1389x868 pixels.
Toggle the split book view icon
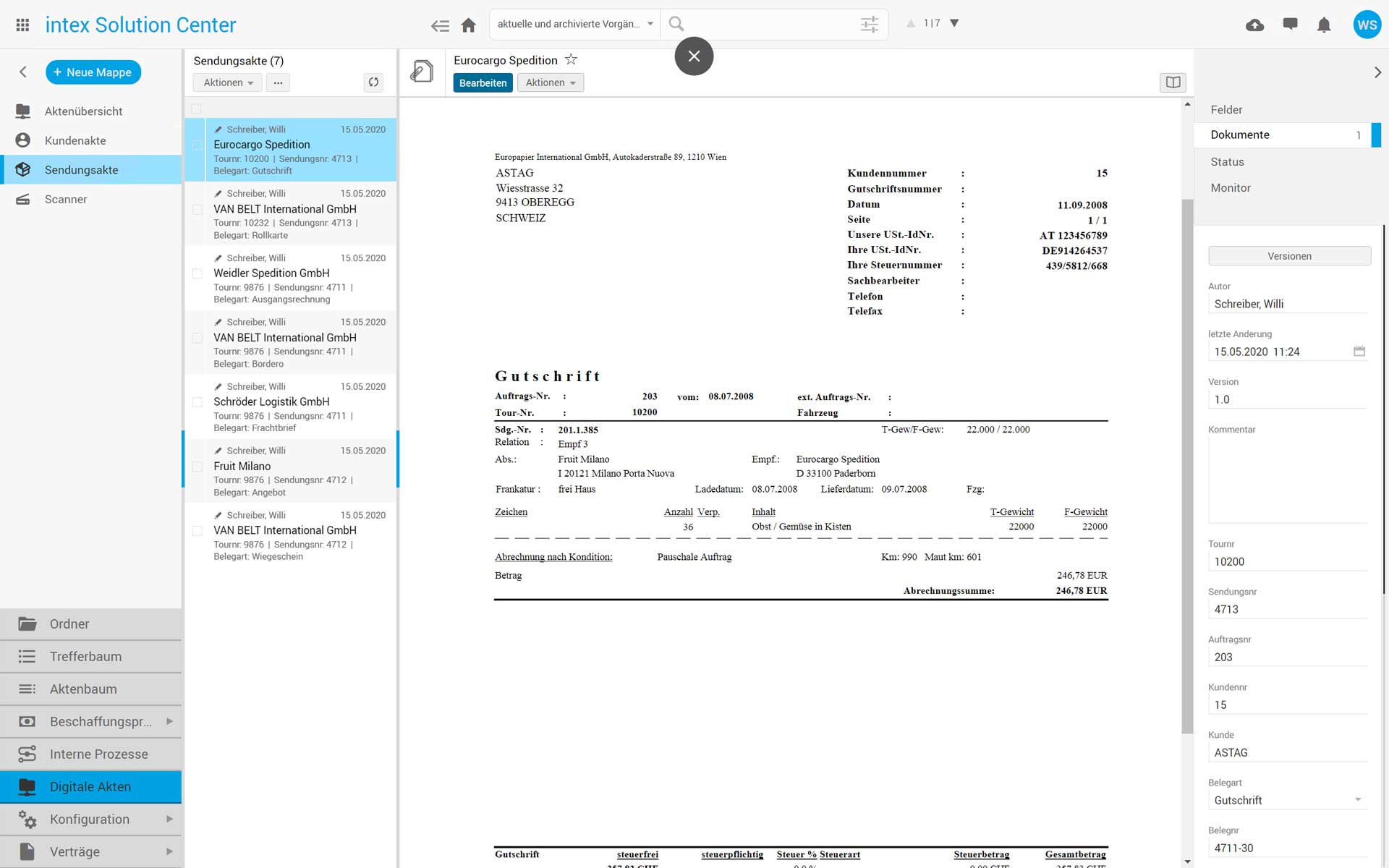(1173, 82)
